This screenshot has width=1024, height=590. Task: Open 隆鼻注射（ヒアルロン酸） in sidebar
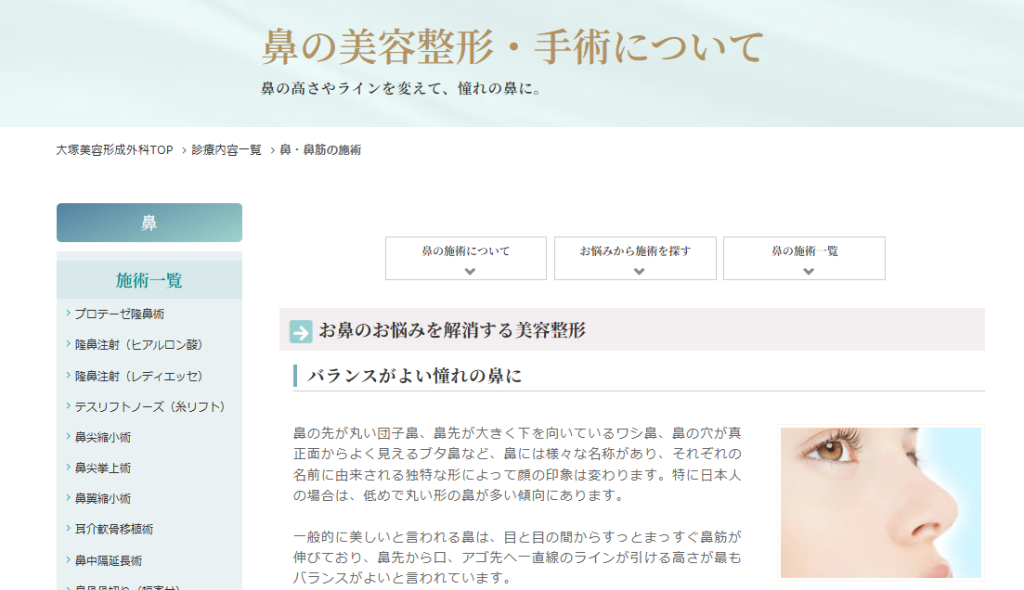pyautogui.click(x=138, y=345)
